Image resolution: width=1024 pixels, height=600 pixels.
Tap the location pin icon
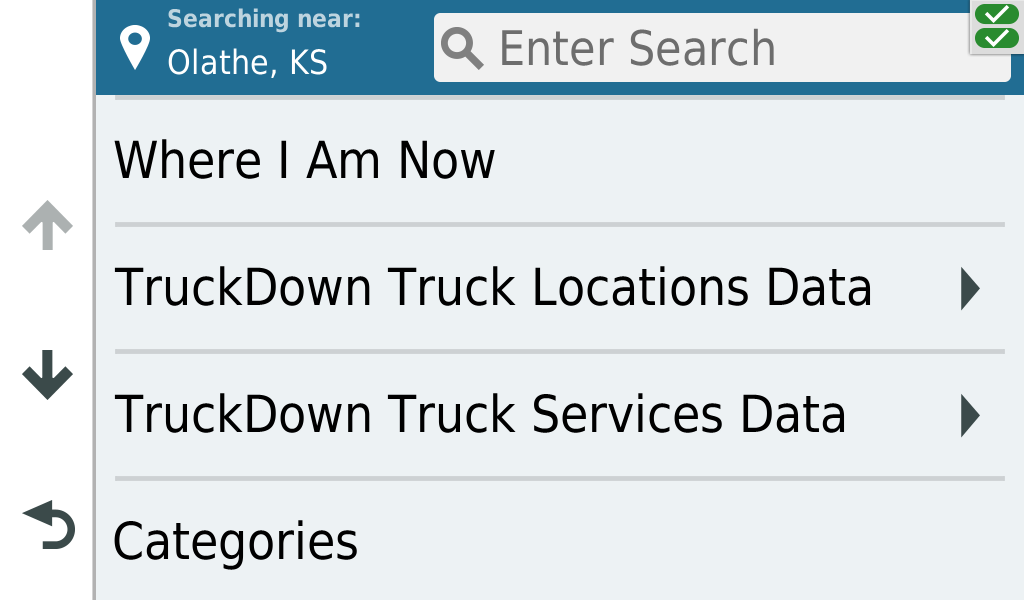pyautogui.click(x=135, y=47)
